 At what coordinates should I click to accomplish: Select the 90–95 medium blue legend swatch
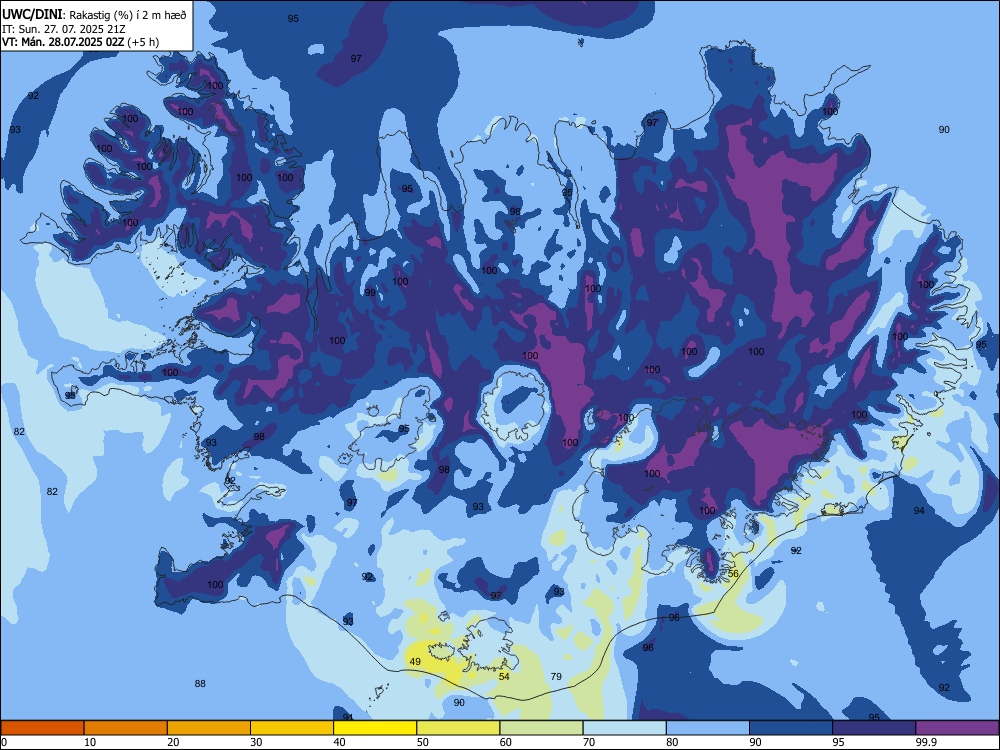(x=791, y=728)
